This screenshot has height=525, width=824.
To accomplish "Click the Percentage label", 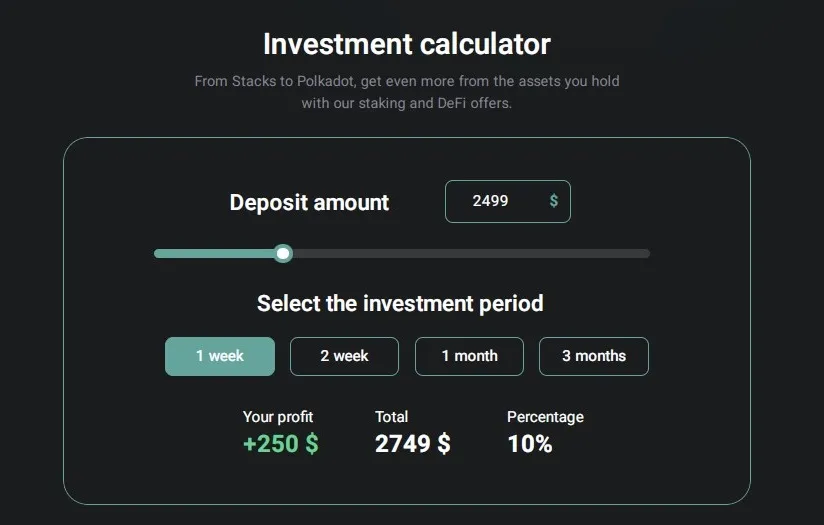I will tap(545, 417).
